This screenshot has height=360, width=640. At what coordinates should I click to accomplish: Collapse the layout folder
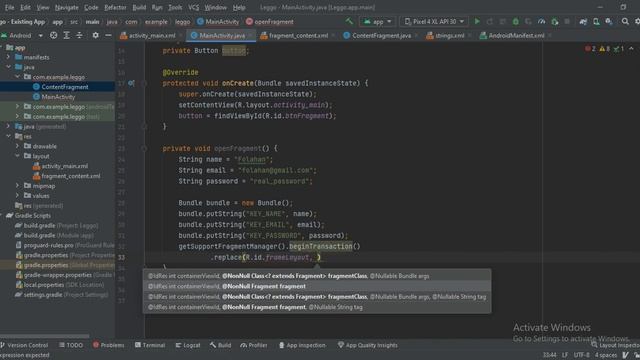(x=17, y=156)
